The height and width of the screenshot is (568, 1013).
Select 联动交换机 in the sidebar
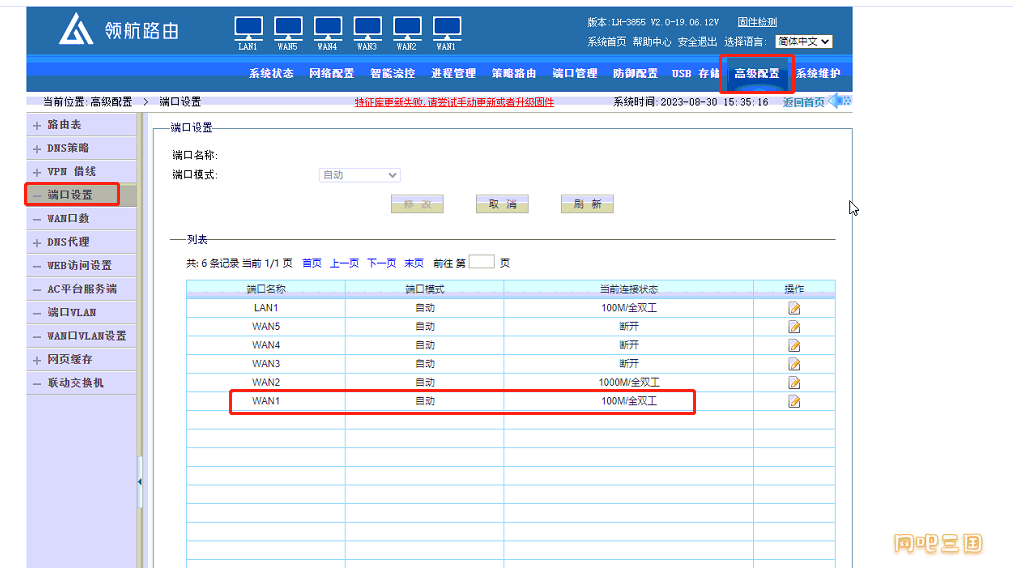coord(75,383)
